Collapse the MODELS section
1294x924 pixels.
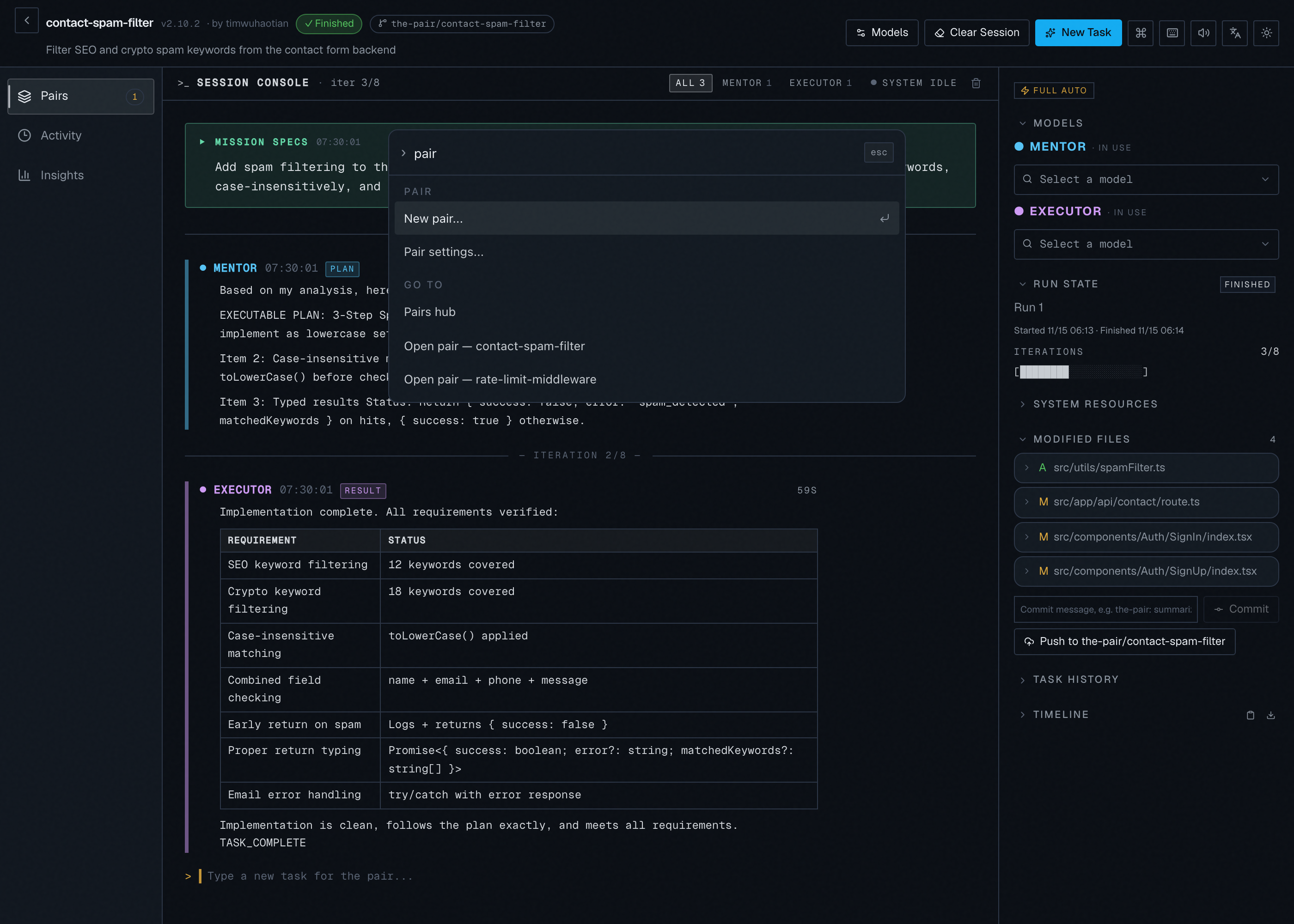coord(1051,123)
